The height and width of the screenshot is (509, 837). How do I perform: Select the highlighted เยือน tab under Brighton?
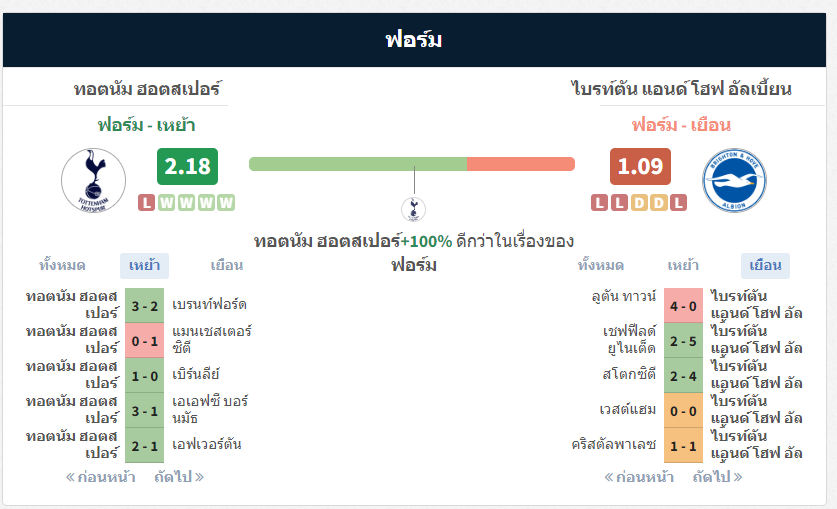coord(765,266)
